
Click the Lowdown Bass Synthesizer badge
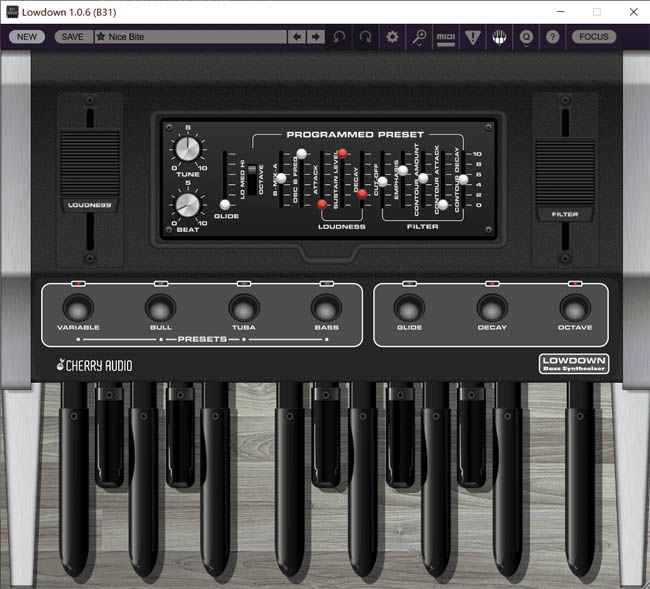click(574, 364)
